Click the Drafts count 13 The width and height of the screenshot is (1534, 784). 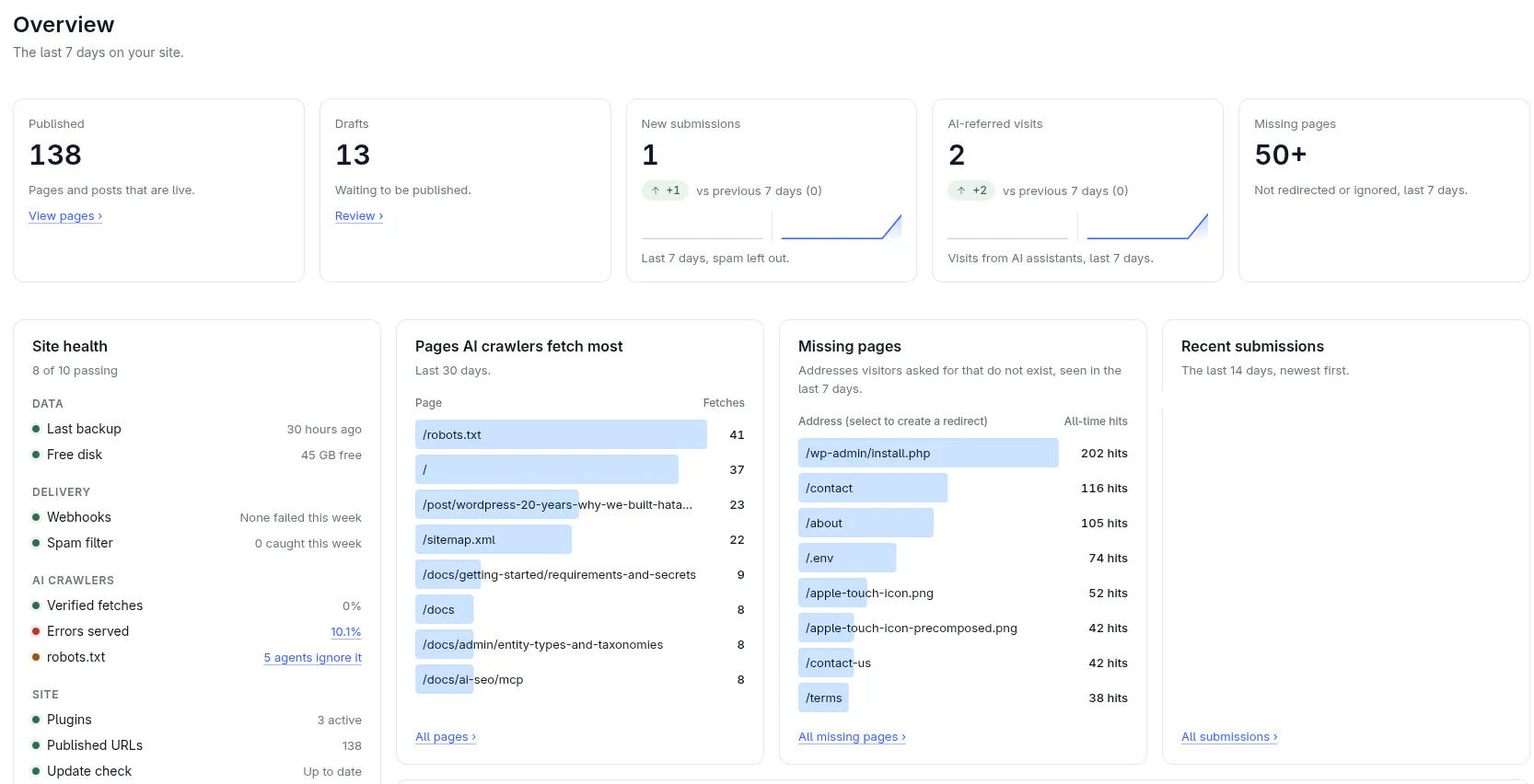tap(353, 155)
